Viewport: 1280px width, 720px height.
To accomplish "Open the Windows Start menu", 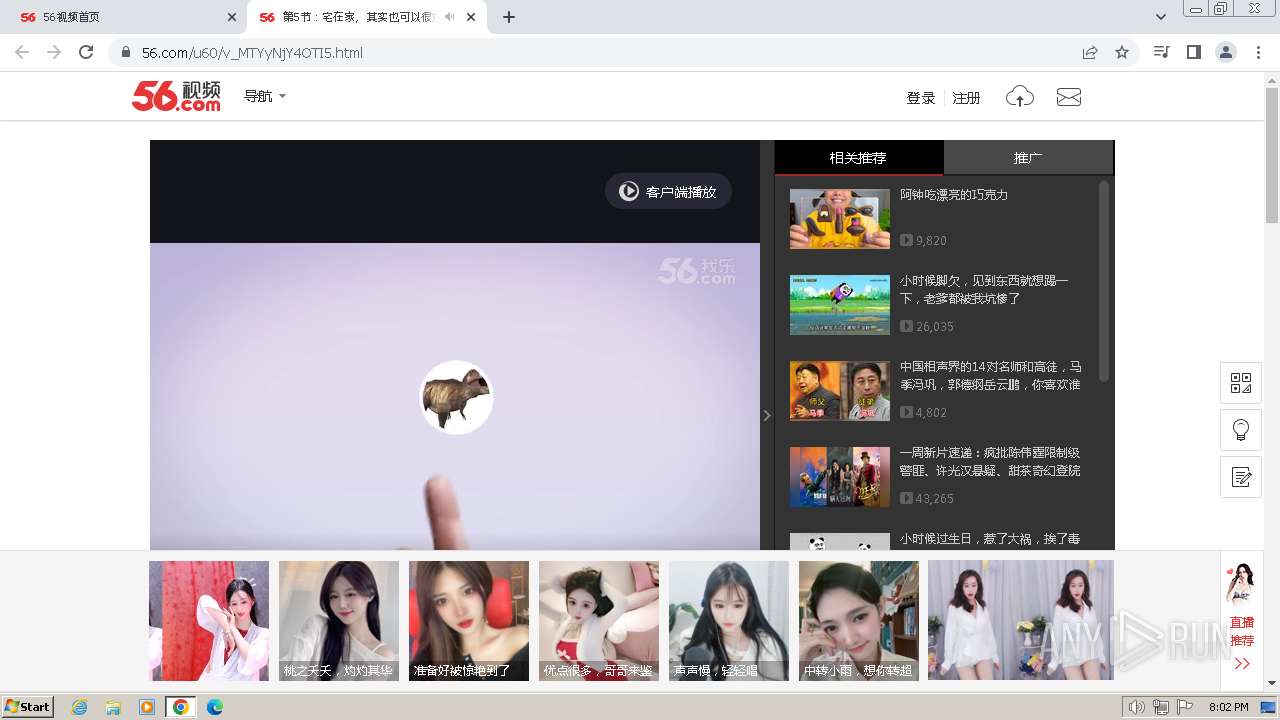I will pos(27,707).
